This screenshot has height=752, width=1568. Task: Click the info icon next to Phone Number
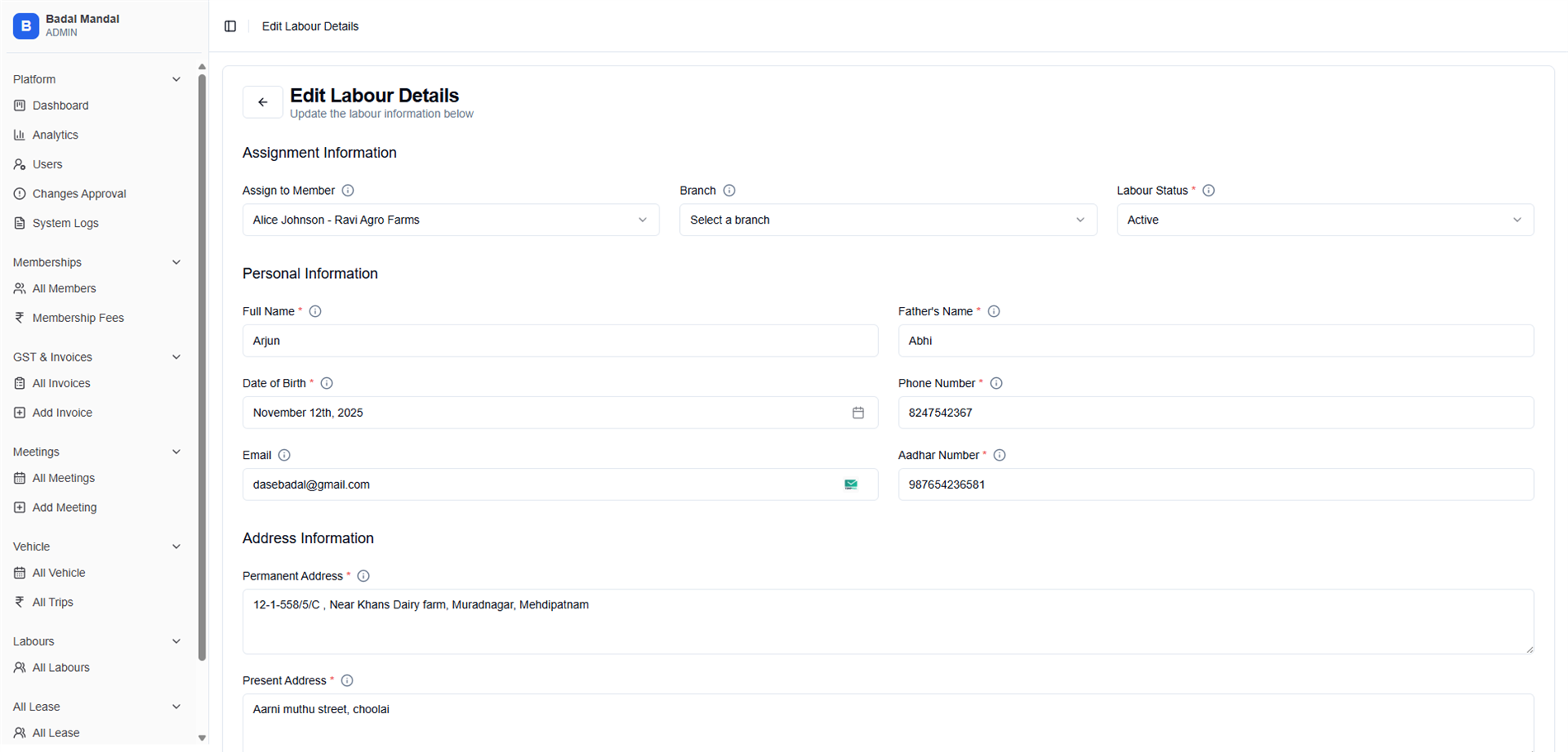tap(997, 383)
